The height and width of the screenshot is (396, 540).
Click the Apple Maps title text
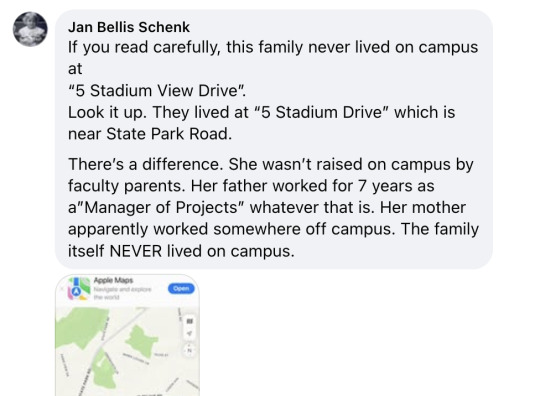(113, 280)
